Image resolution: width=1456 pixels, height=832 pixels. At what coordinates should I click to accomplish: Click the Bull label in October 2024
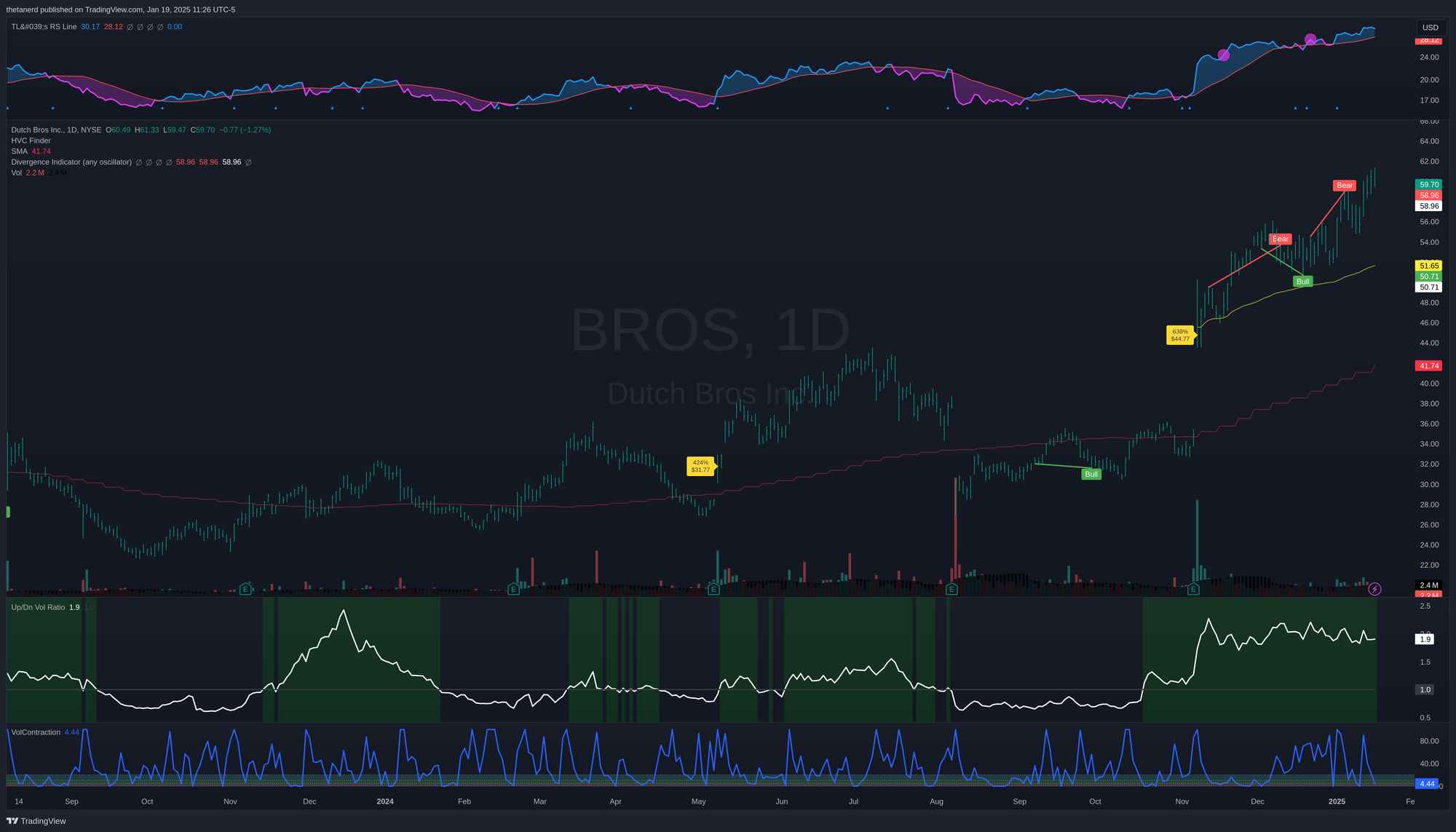point(1091,474)
